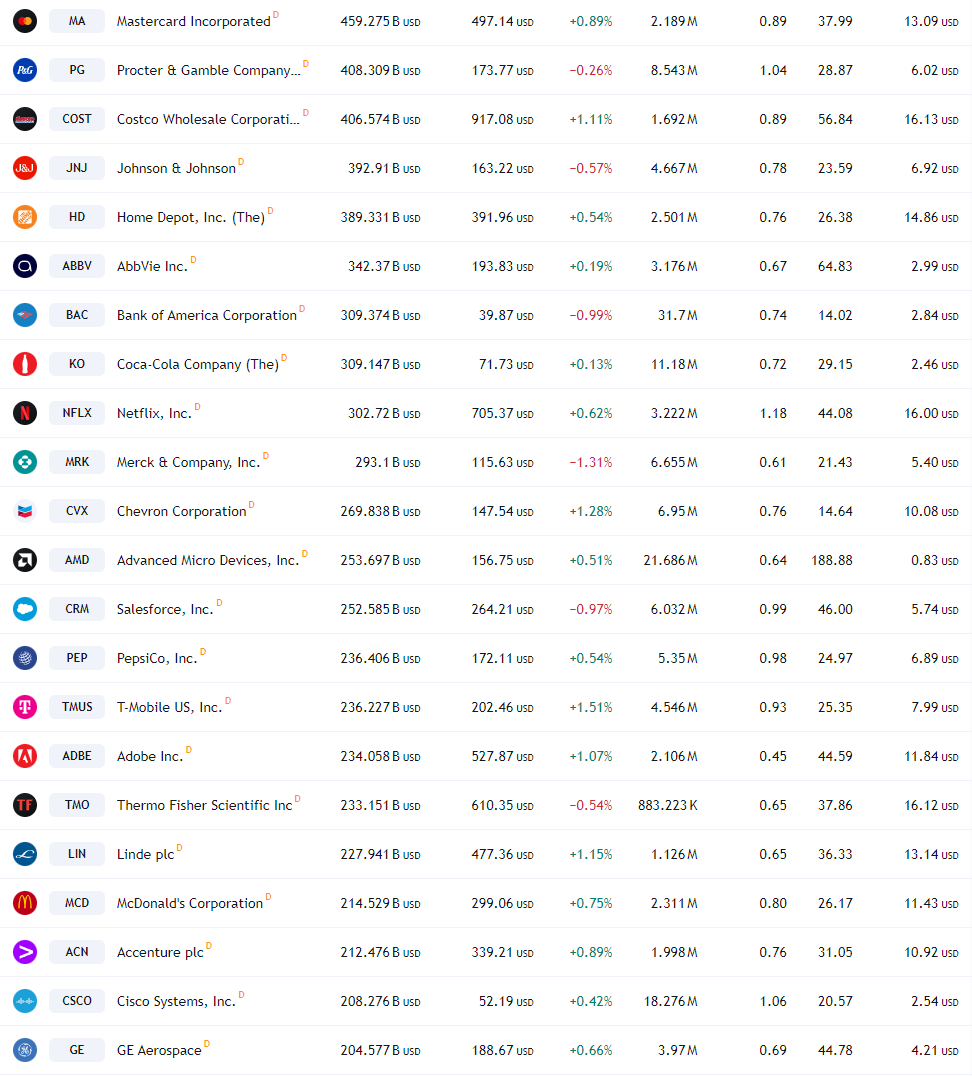Image resolution: width=972 pixels, height=1076 pixels.
Task: Open the TMUS ticker badge
Action: (x=77, y=707)
